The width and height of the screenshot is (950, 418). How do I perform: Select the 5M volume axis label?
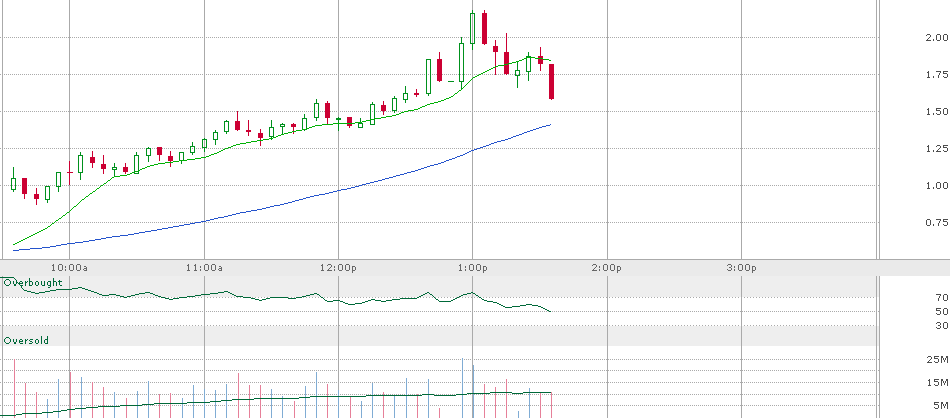tap(940, 406)
